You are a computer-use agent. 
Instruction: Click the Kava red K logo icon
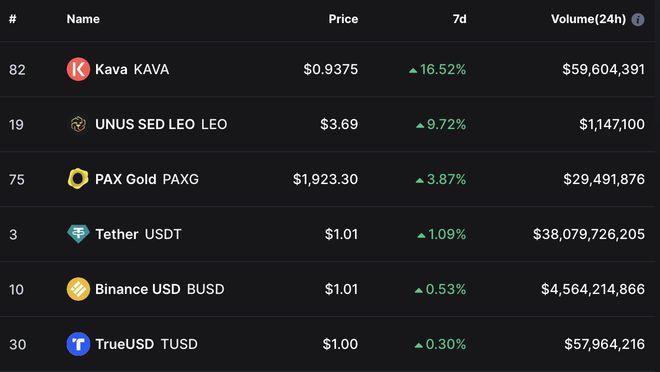click(x=78, y=69)
